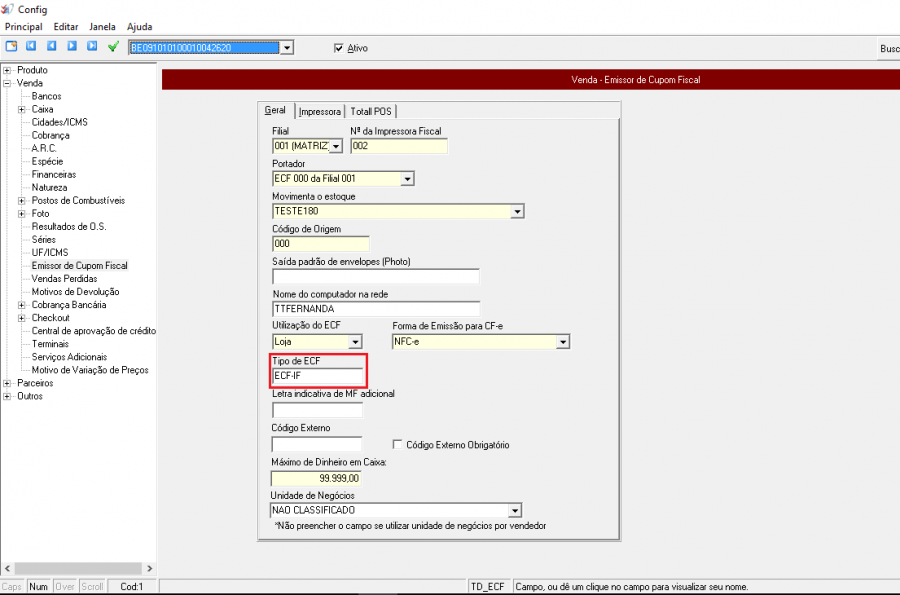Click the new record toolbar icon
The image size is (900, 595).
pyautogui.click(x=11, y=46)
